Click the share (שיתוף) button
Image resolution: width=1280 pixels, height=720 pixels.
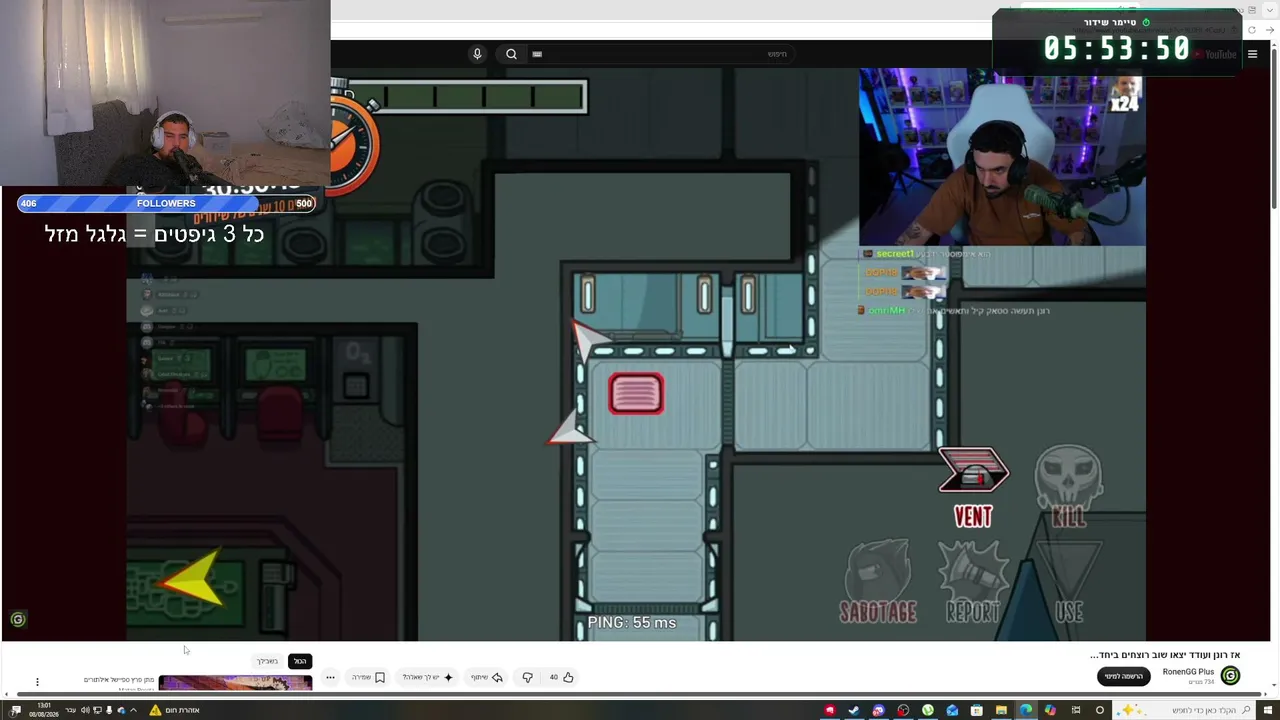click(x=487, y=677)
